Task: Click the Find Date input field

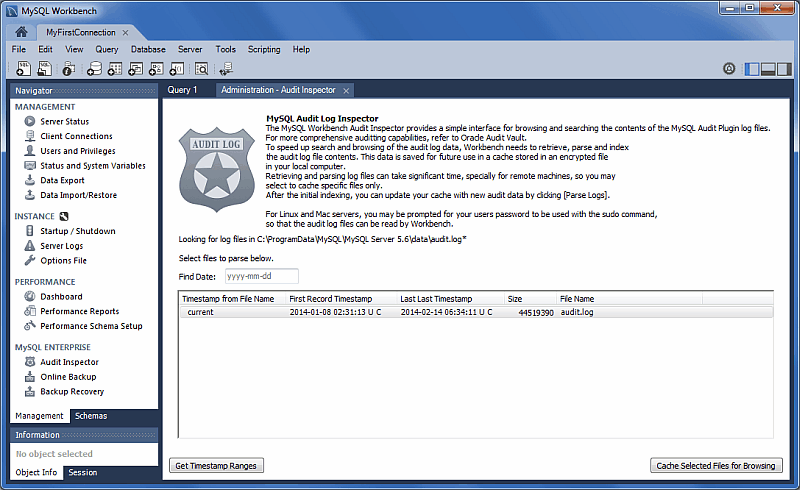Action: tap(262, 276)
